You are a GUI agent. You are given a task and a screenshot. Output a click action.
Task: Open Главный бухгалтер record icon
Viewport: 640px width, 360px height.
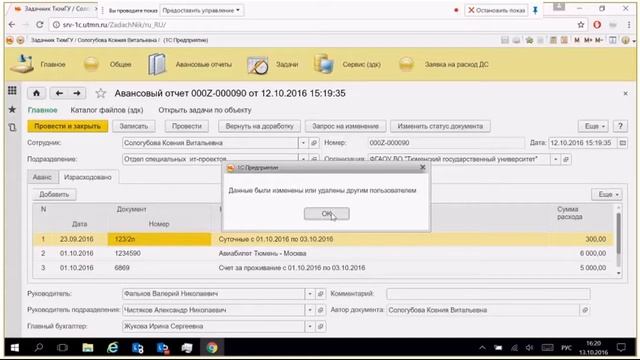[320, 326]
